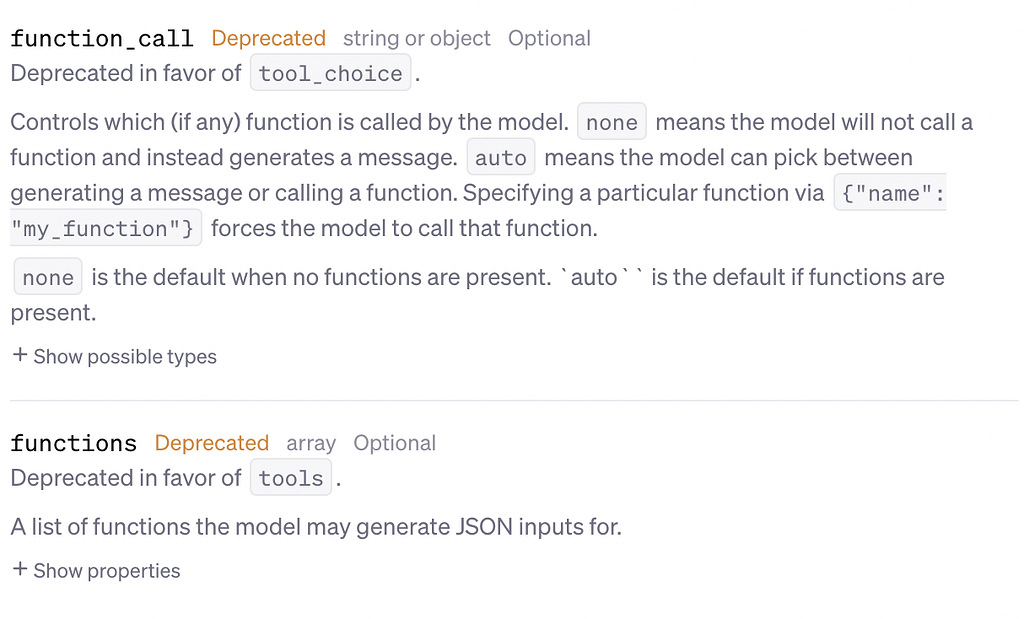The width and height of the screenshot is (1024, 619).
Task: Select the function_call parameter heading
Action: click(102, 39)
